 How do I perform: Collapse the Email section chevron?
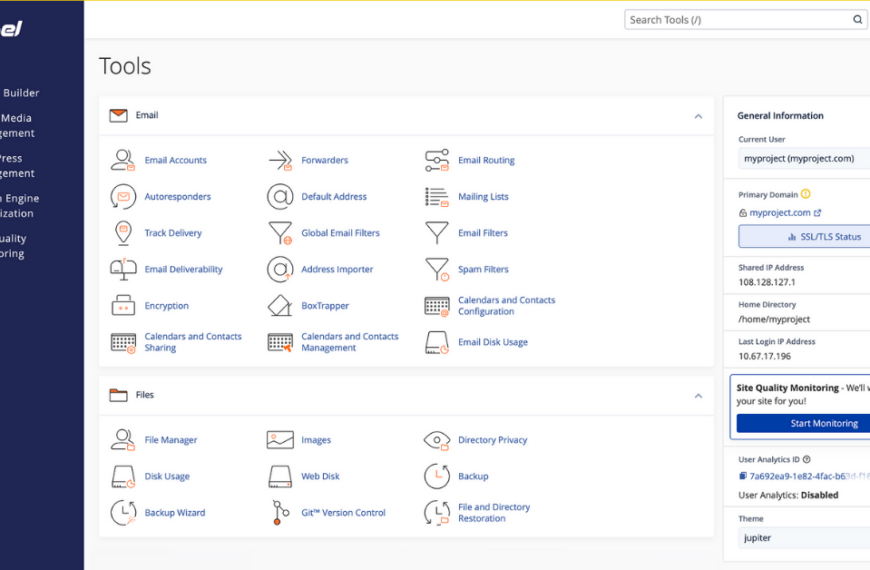[699, 116]
